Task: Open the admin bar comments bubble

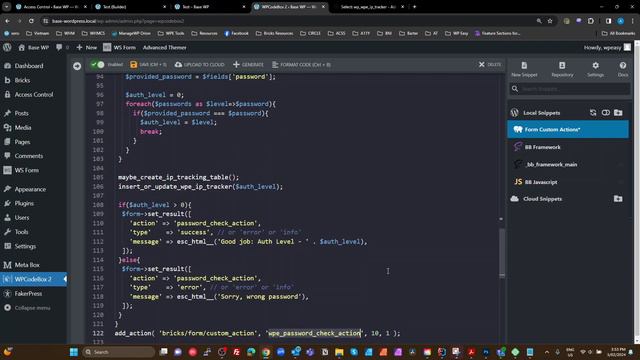Action: [62, 47]
